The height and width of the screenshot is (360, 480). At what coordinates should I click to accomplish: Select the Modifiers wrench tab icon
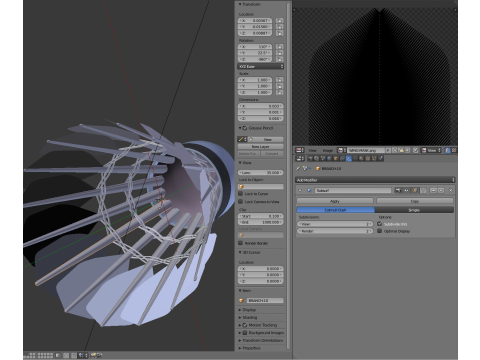[349, 158]
